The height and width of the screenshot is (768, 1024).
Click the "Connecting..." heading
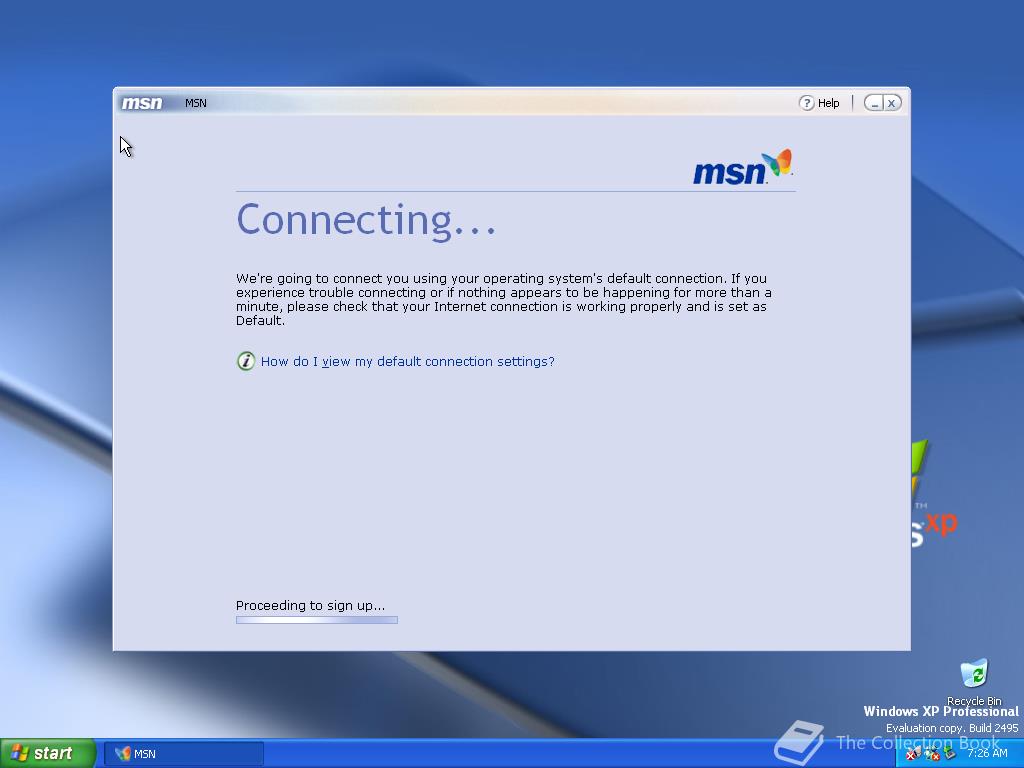click(x=366, y=220)
